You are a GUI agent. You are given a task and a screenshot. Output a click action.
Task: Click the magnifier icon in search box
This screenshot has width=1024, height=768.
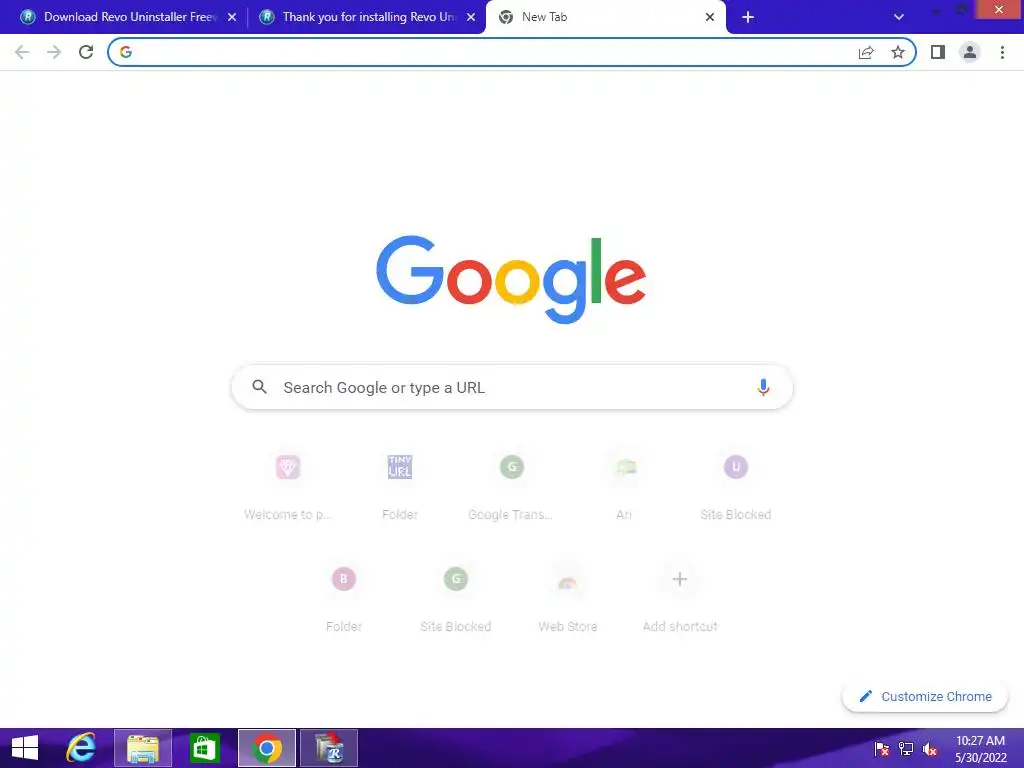coord(259,387)
